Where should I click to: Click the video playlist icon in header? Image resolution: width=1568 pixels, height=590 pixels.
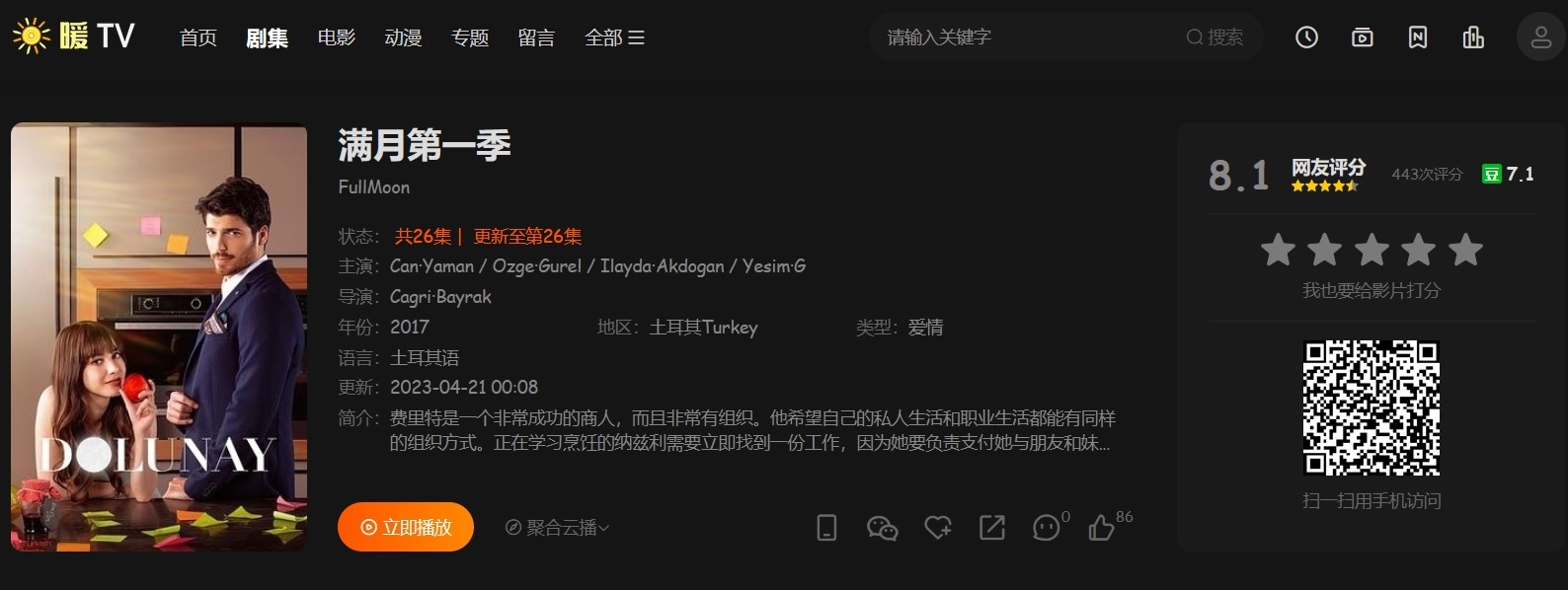pyautogui.click(x=1362, y=37)
